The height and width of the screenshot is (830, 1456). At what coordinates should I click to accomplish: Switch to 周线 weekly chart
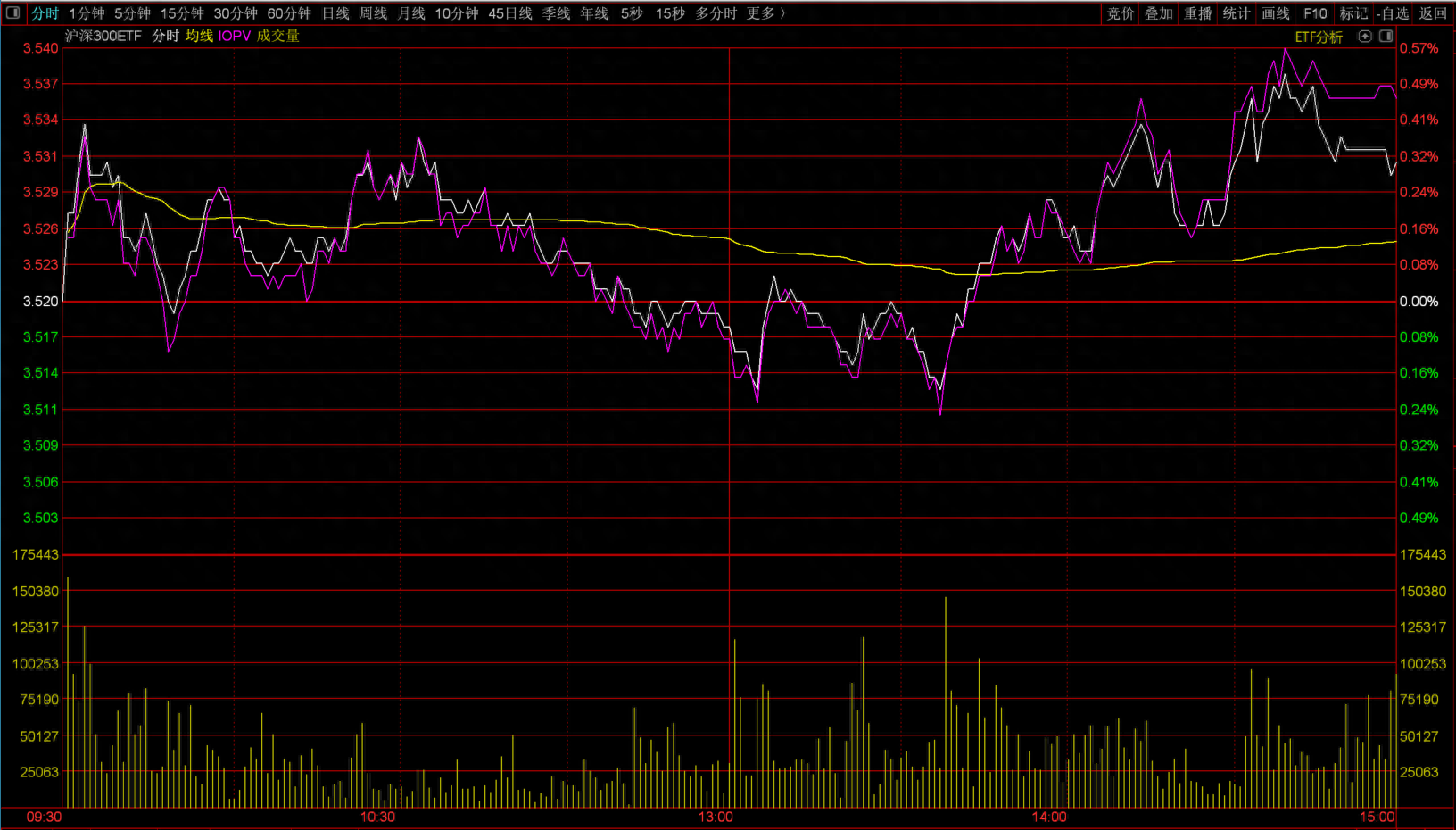tap(373, 13)
